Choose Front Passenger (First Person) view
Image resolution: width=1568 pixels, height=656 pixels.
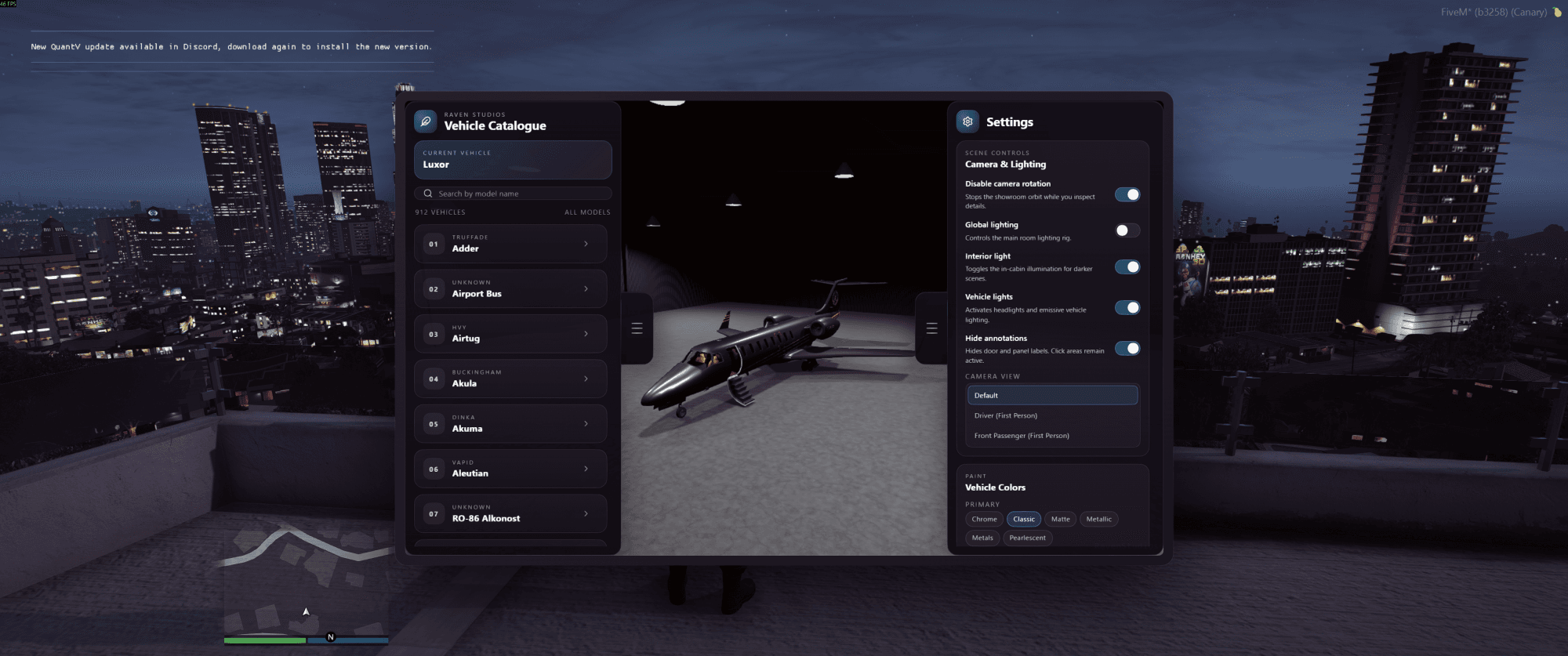[1021, 436]
